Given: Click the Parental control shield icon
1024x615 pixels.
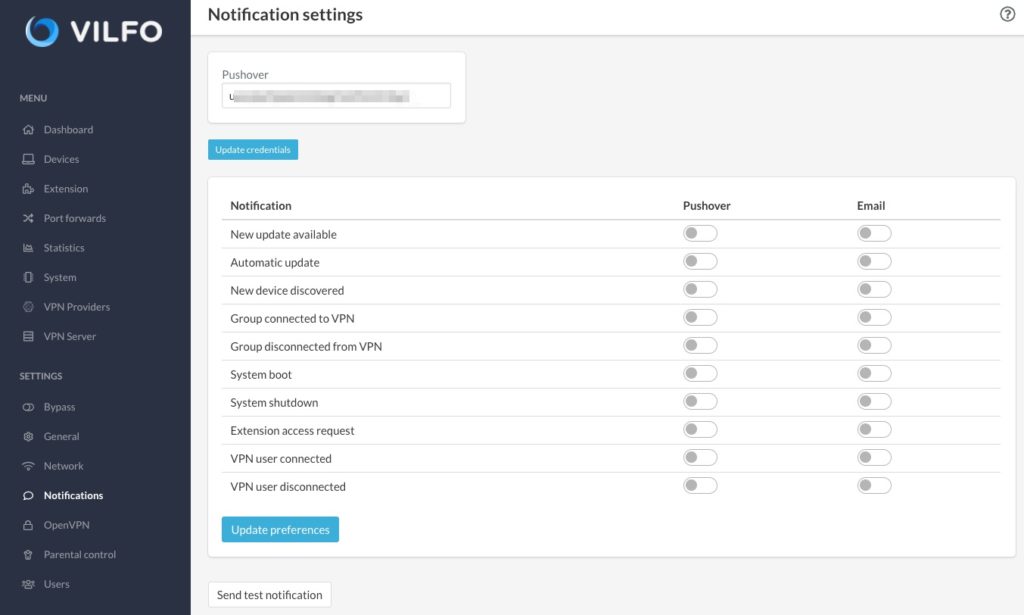Looking at the screenshot, I should coord(28,555).
